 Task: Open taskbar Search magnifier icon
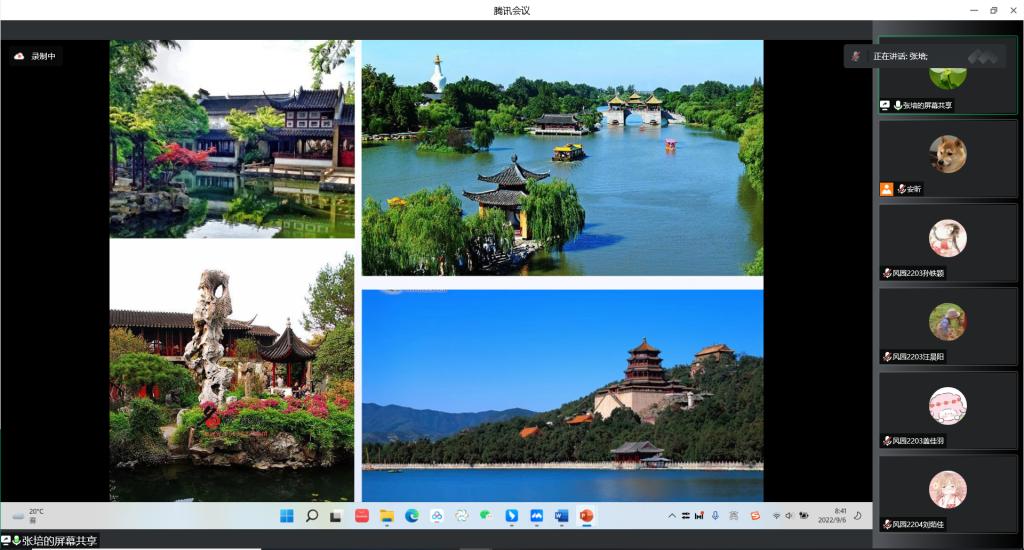[x=312, y=516]
